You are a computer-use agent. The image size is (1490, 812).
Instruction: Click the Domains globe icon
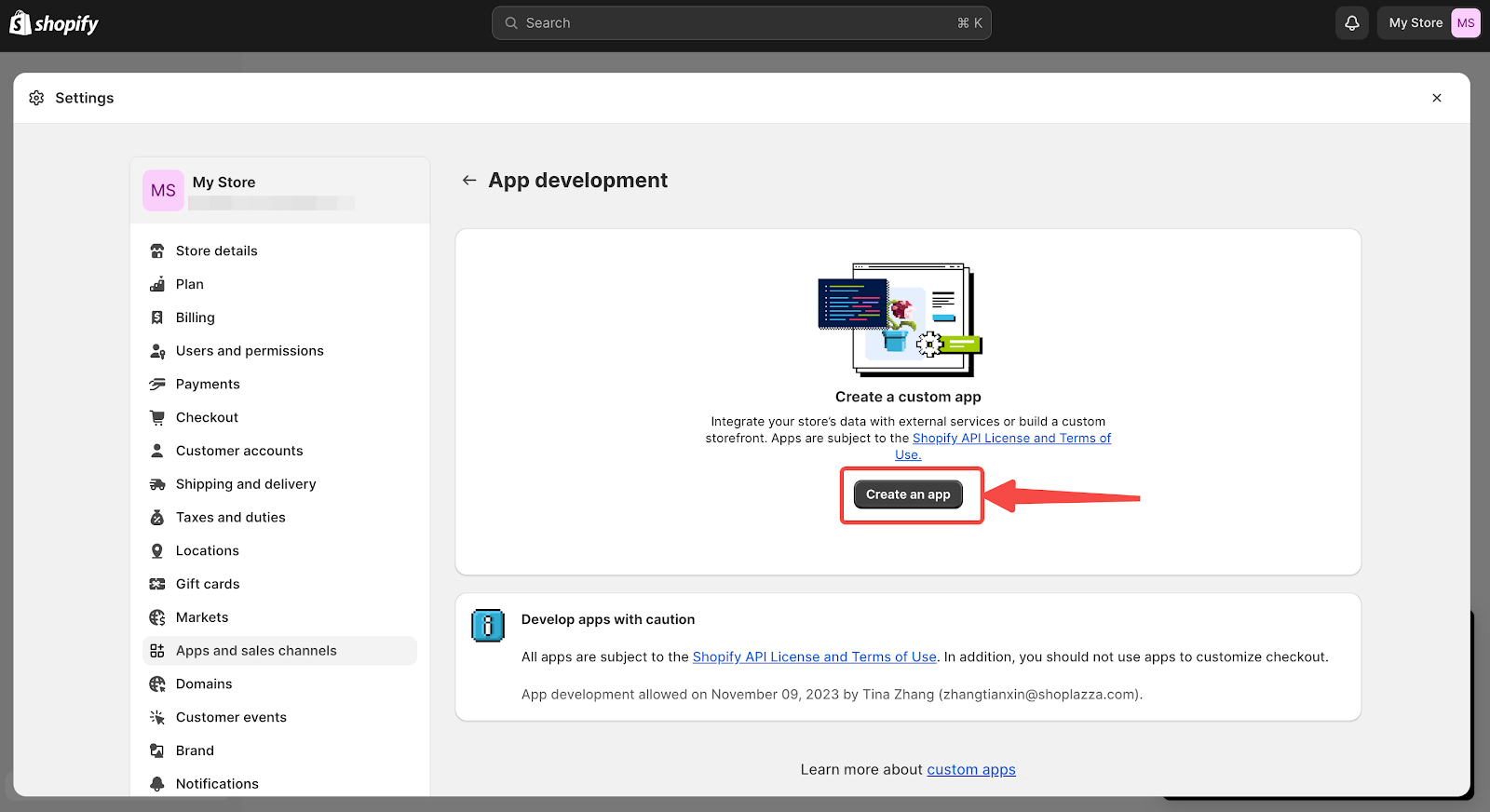point(157,683)
